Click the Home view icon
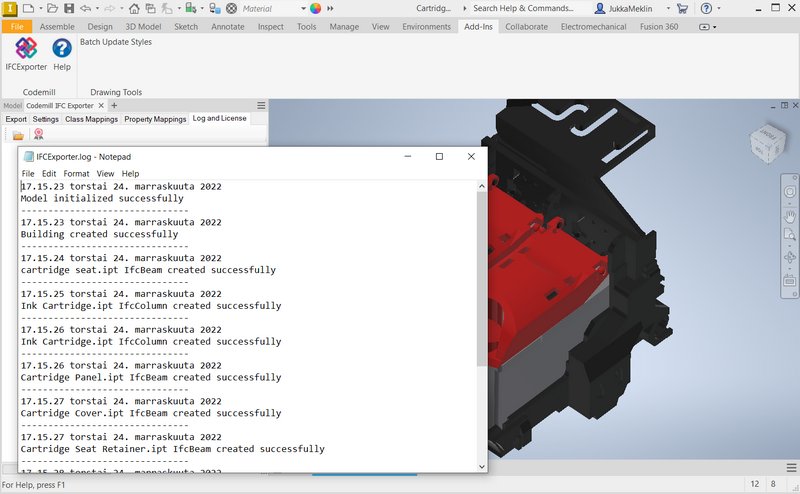Image resolution: width=800 pixels, height=494 pixels. pyautogui.click(x=134, y=8)
